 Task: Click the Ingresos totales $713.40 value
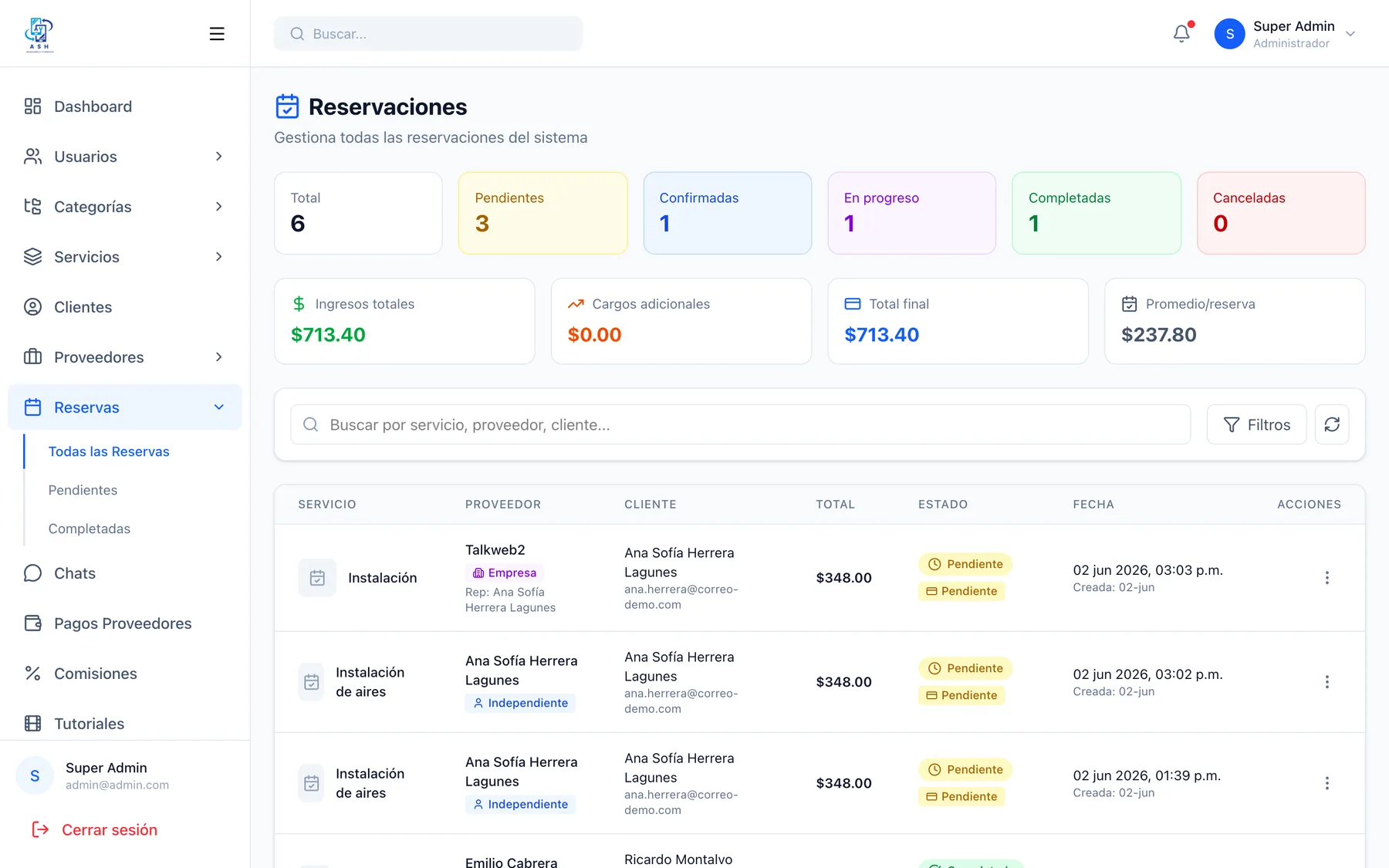pyautogui.click(x=328, y=335)
